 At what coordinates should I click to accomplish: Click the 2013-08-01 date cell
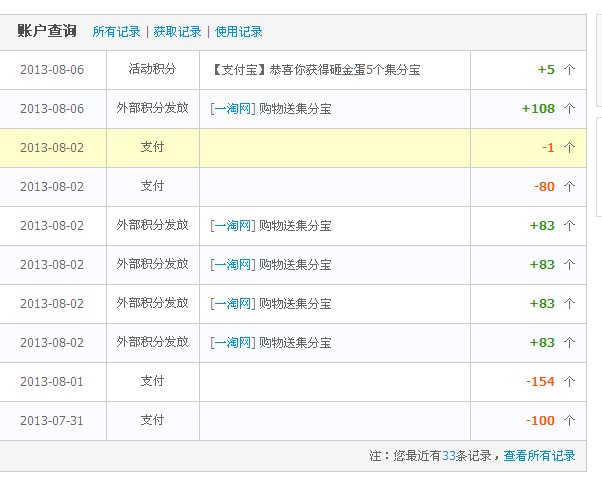[x=52, y=382]
